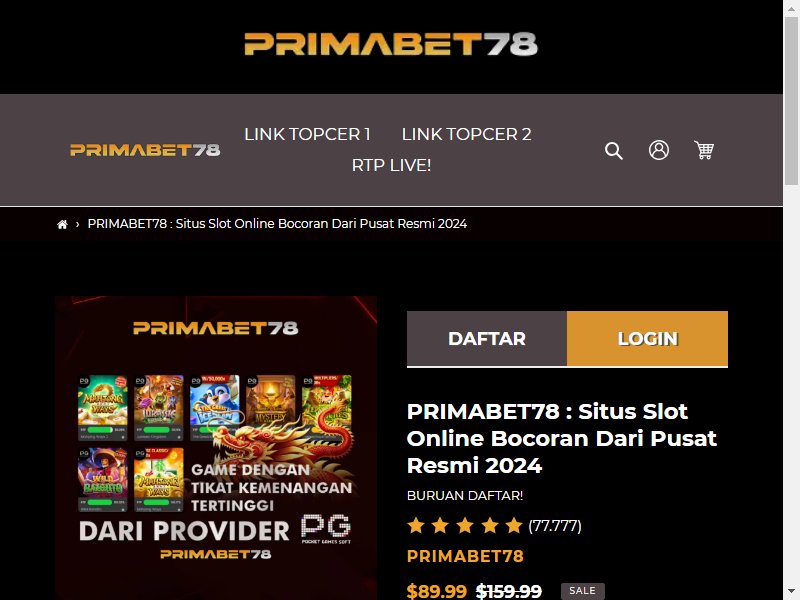
Task: Open the PRIMABET78 product banner image
Action: pyautogui.click(x=216, y=448)
